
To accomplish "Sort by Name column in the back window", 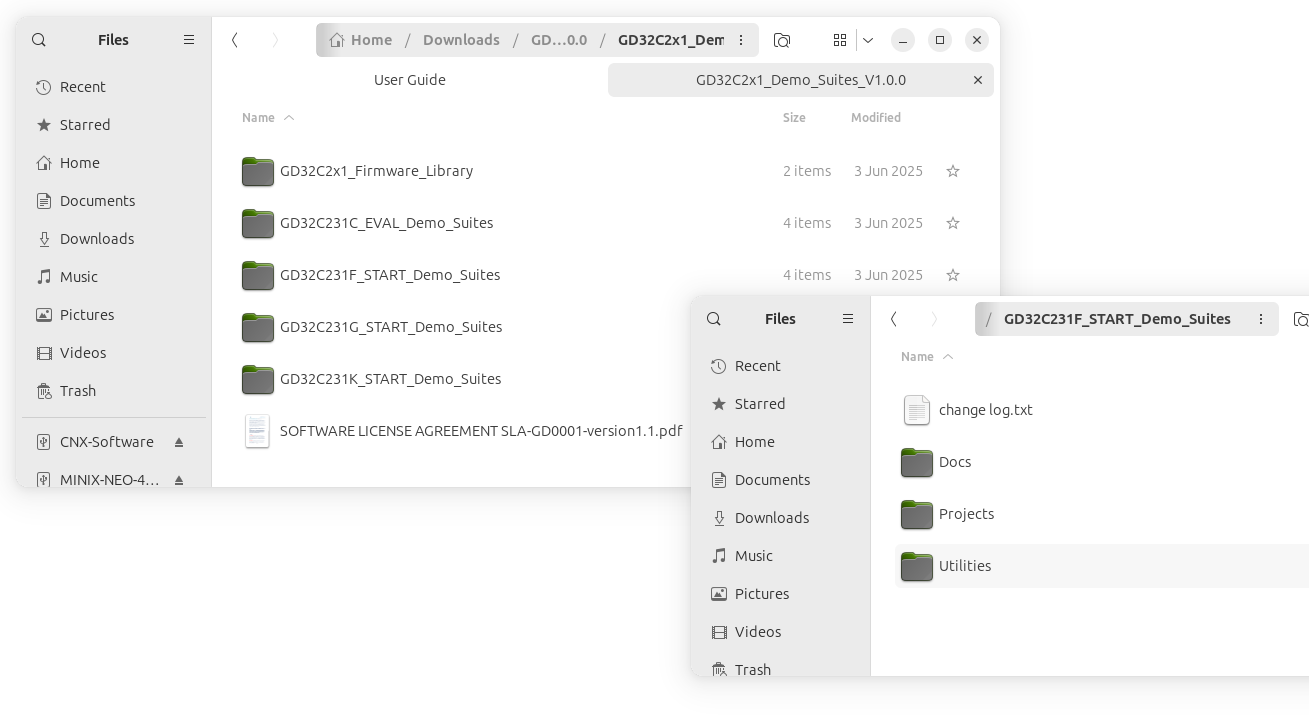I will pyautogui.click(x=268, y=118).
